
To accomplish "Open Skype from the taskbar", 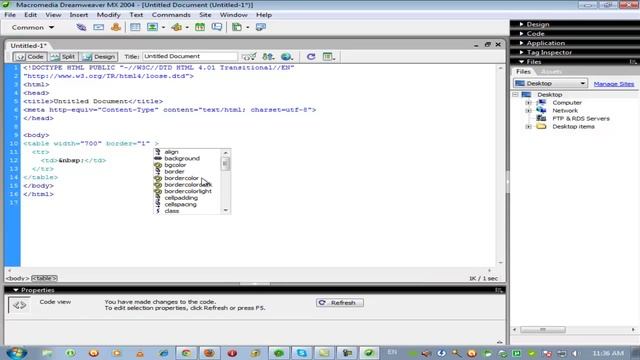I will click(302, 353).
